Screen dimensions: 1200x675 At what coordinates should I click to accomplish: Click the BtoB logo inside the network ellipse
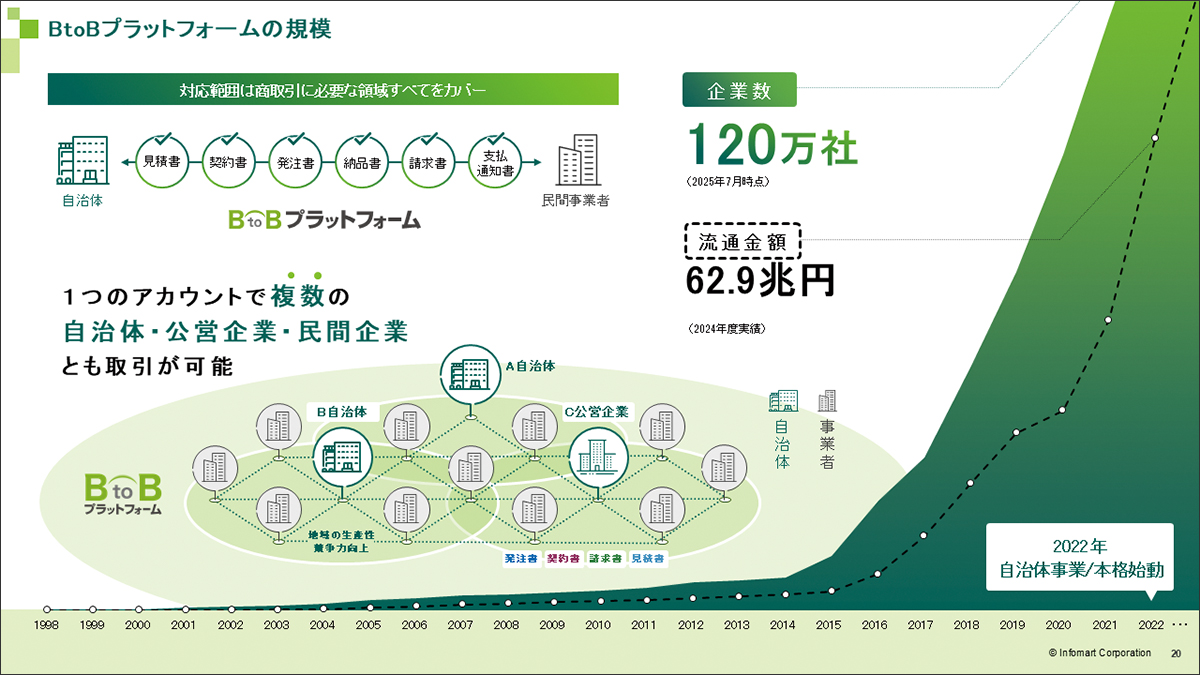pos(123,495)
